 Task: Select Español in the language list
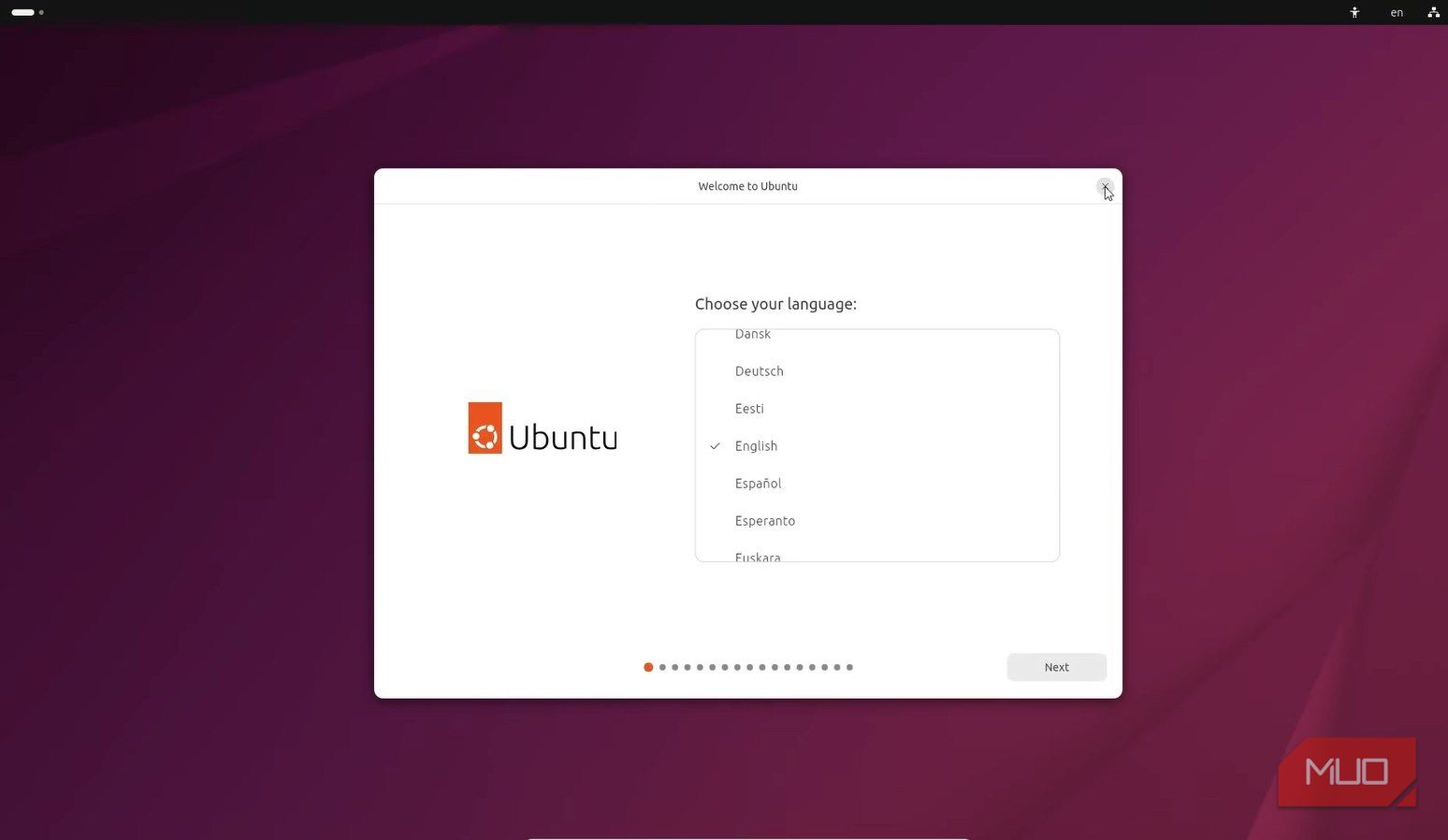[x=877, y=484]
